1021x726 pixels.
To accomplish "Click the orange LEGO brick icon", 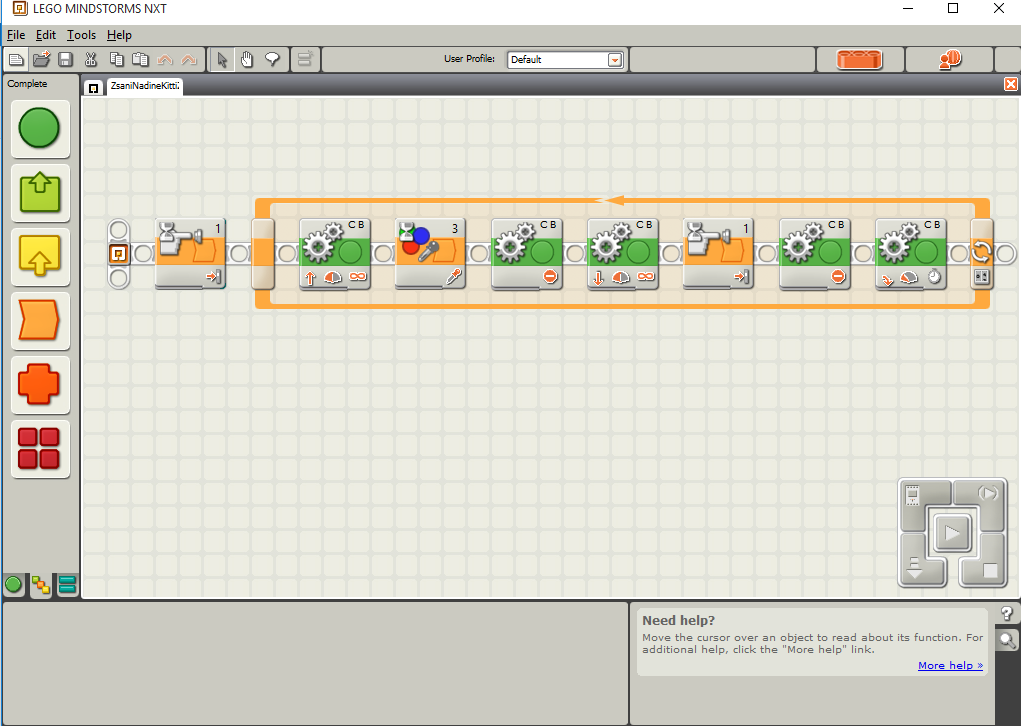I will coord(859,60).
